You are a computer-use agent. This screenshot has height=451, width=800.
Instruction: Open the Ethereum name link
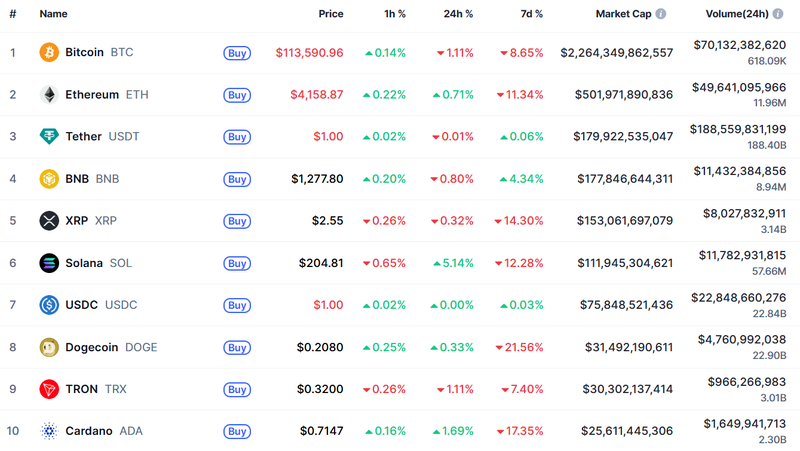click(92, 95)
